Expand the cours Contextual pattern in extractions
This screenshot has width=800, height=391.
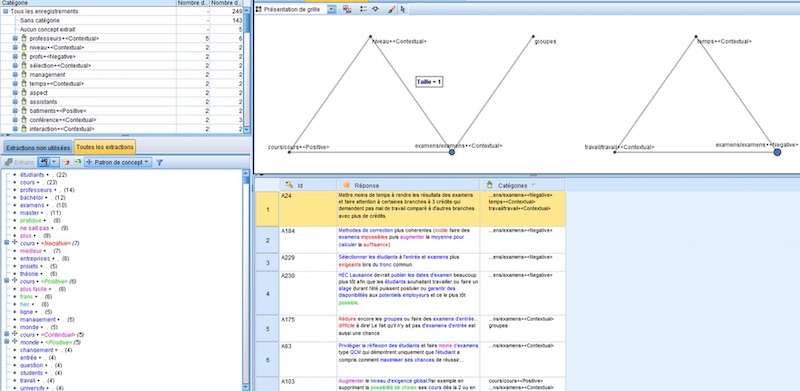point(7,334)
